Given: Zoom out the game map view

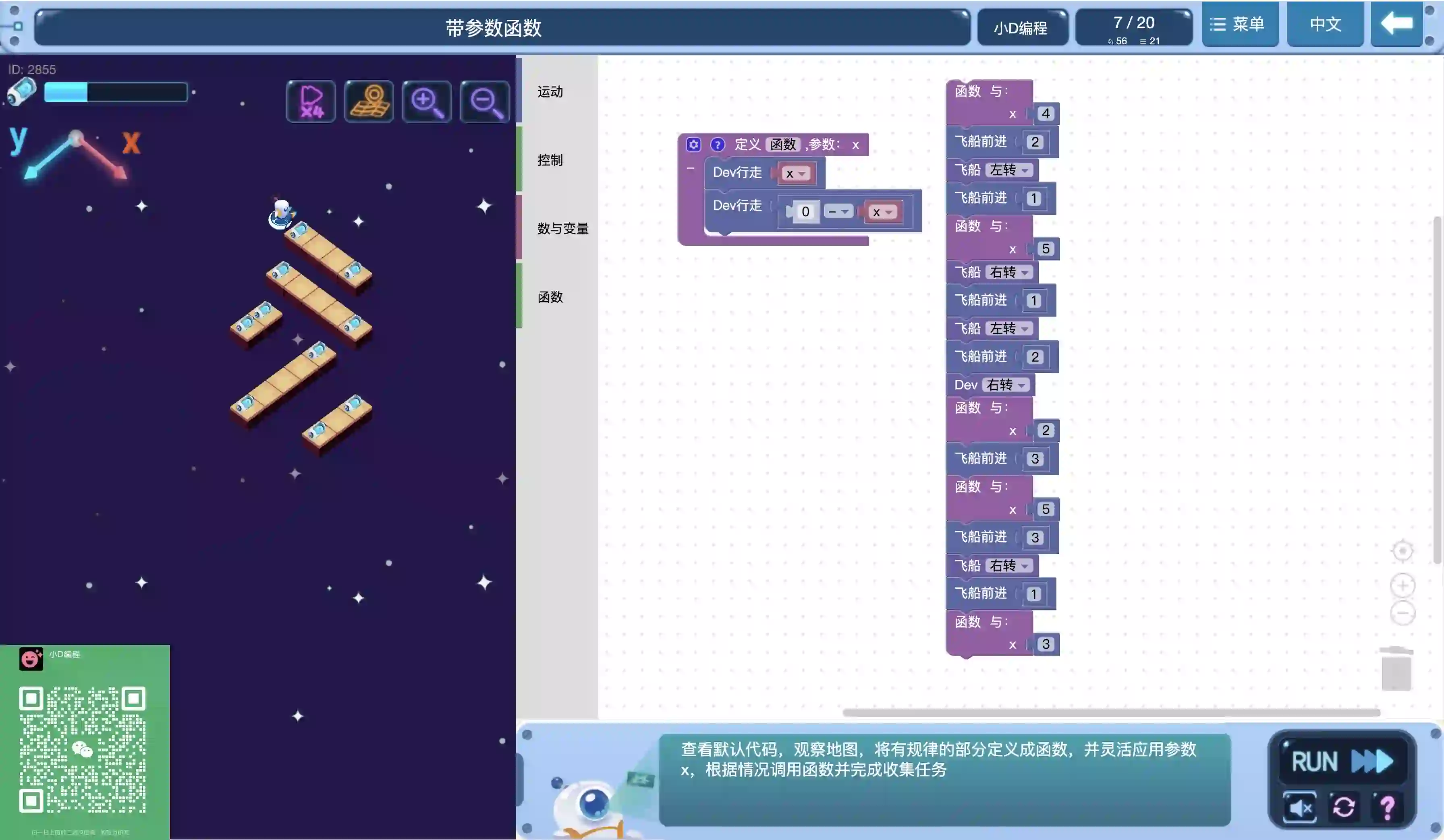Looking at the screenshot, I should (485, 102).
